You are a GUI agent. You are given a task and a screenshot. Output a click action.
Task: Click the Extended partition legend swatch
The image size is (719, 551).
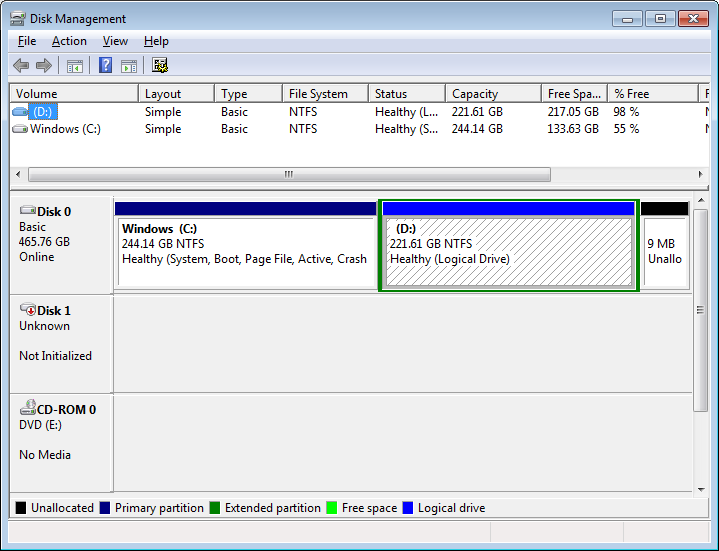[x=215, y=508]
